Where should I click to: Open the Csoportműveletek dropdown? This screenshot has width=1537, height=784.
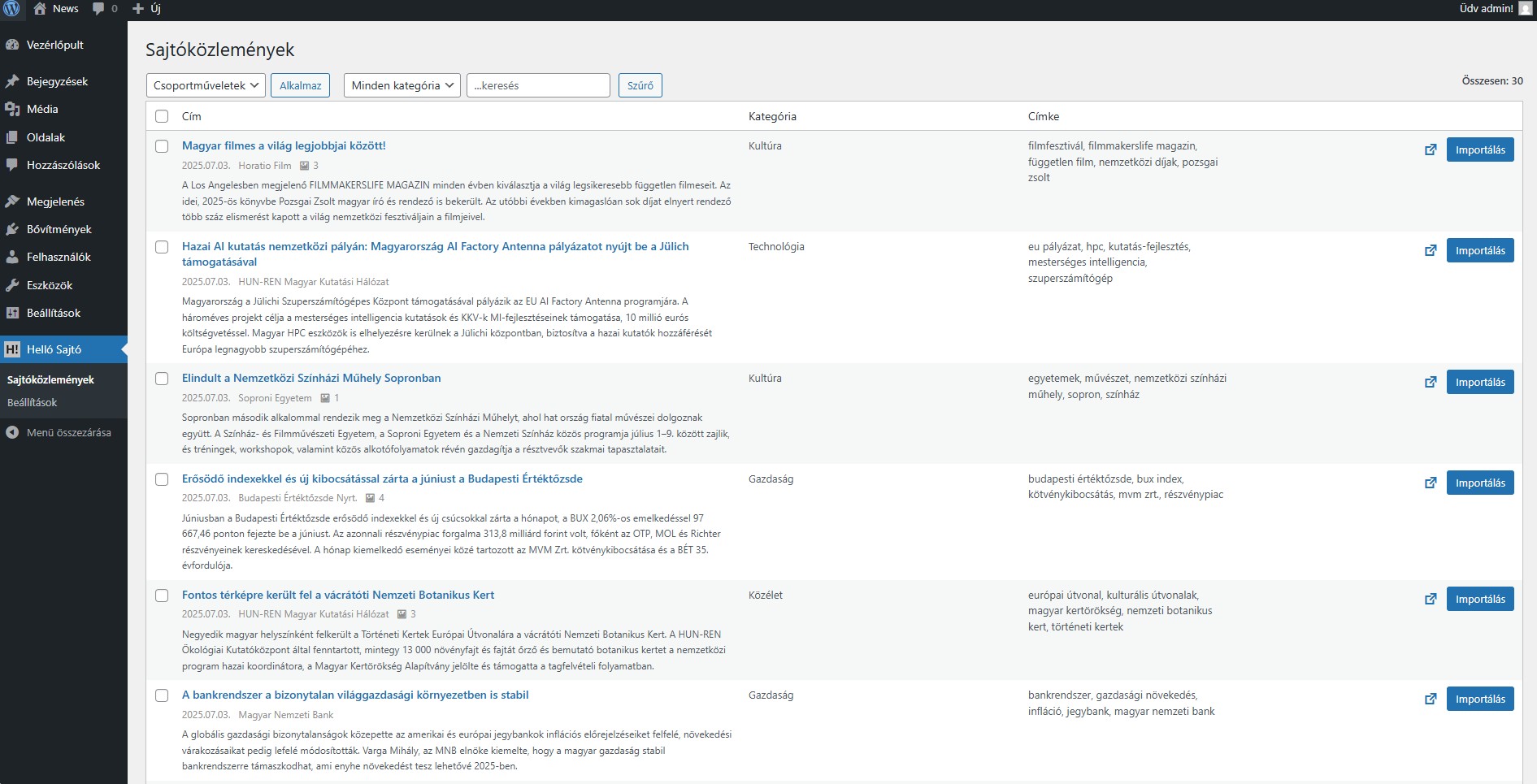[x=206, y=86]
